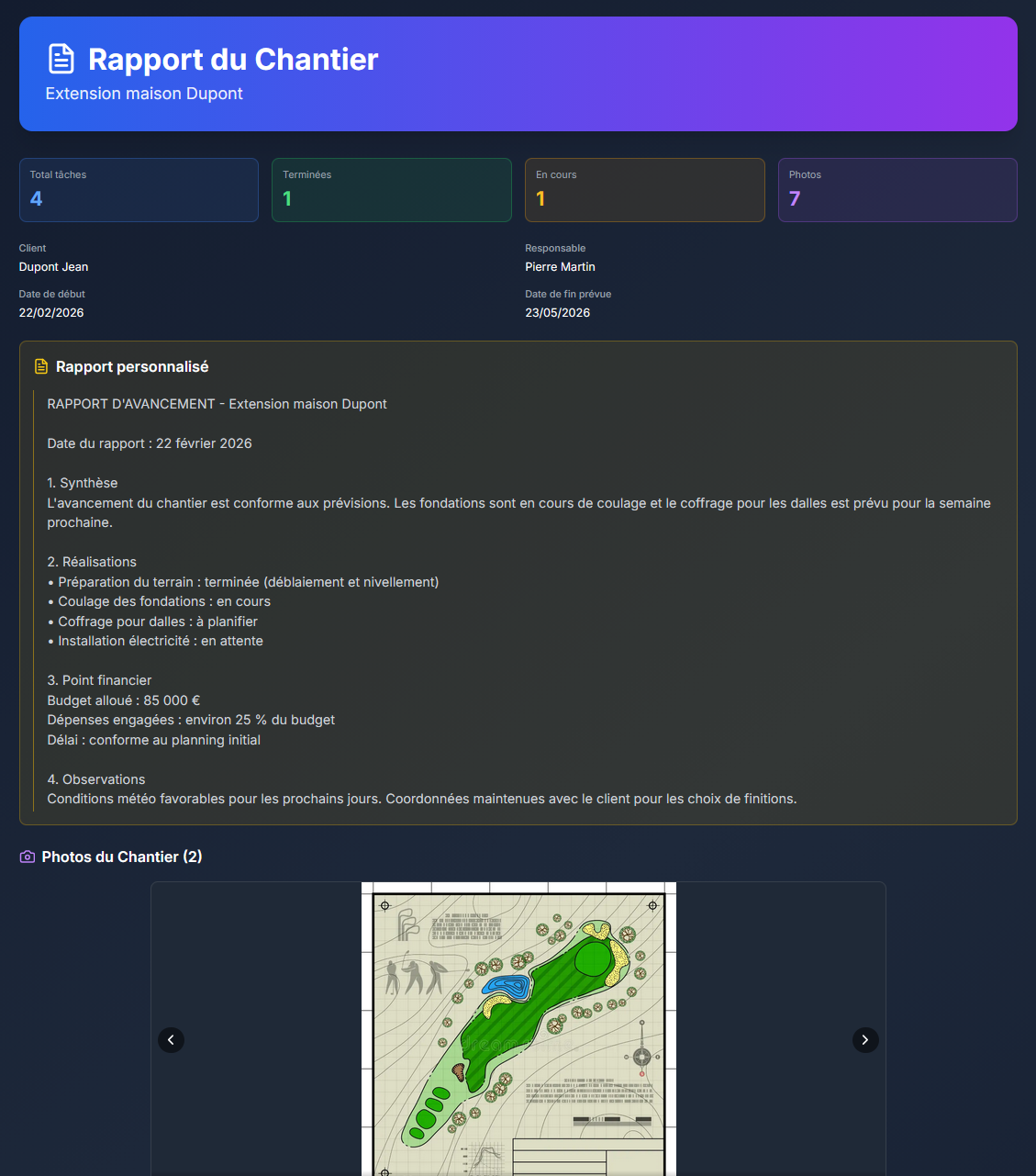Go to the previous photo with left arrow
Screen dimensions: 1036x1176
[171, 1039]
